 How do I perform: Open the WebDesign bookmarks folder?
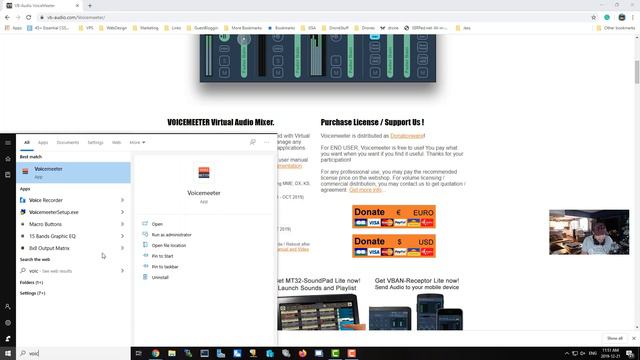pos(113,28)
